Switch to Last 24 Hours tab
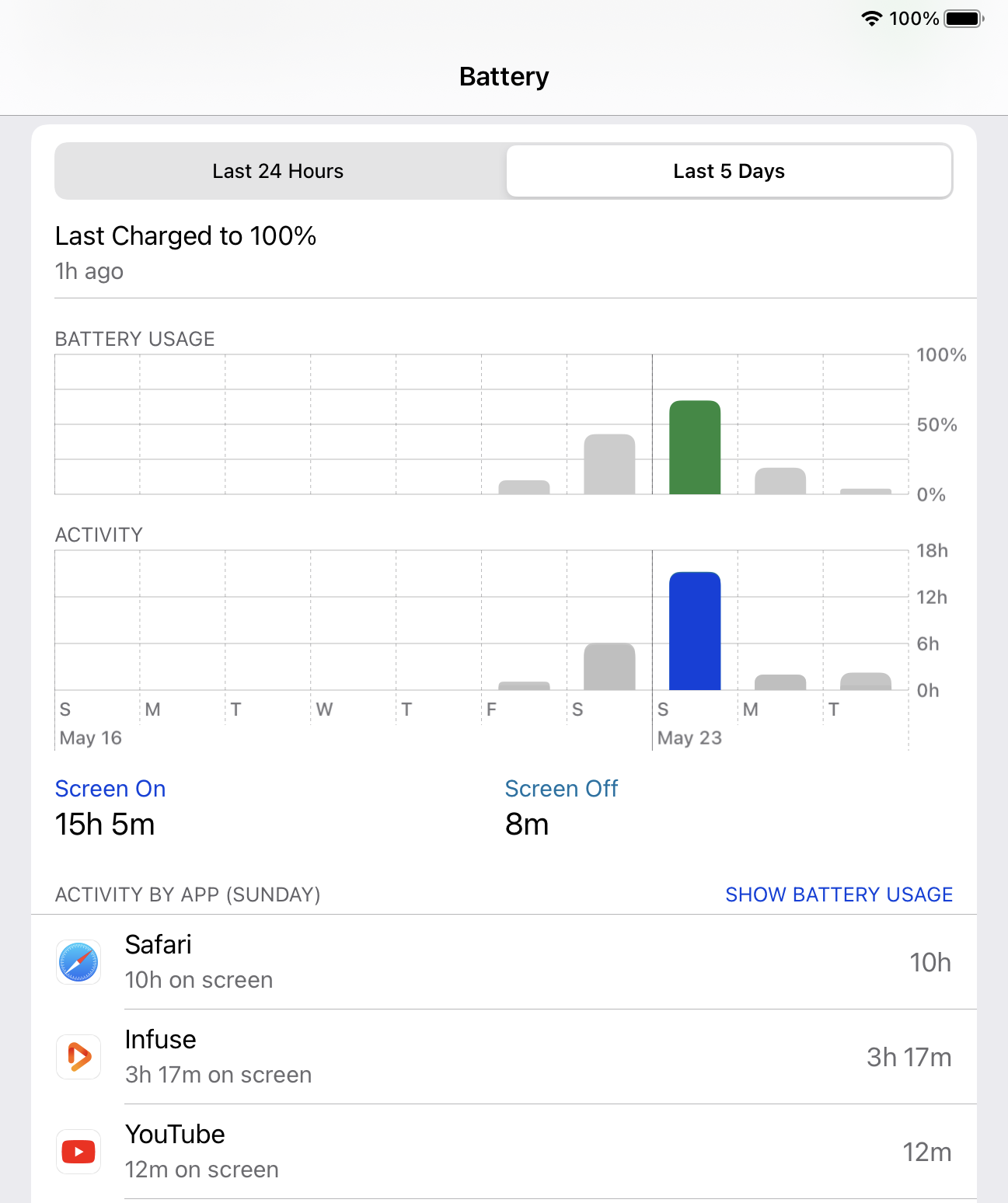Viewport: 1008px width, 1203px height. click(278, 171)
